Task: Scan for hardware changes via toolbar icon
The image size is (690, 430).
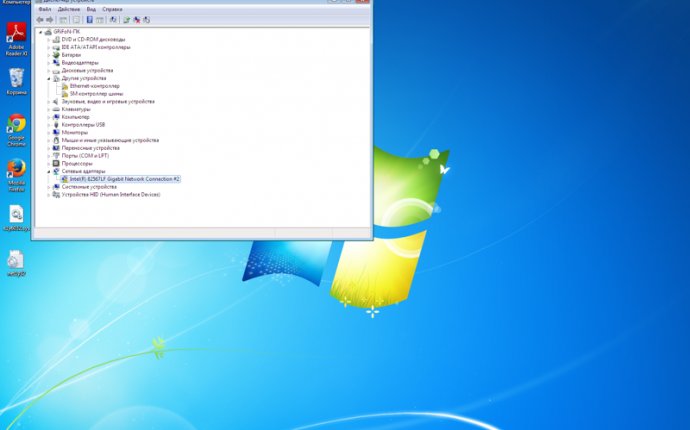Action: coord(113,20)
